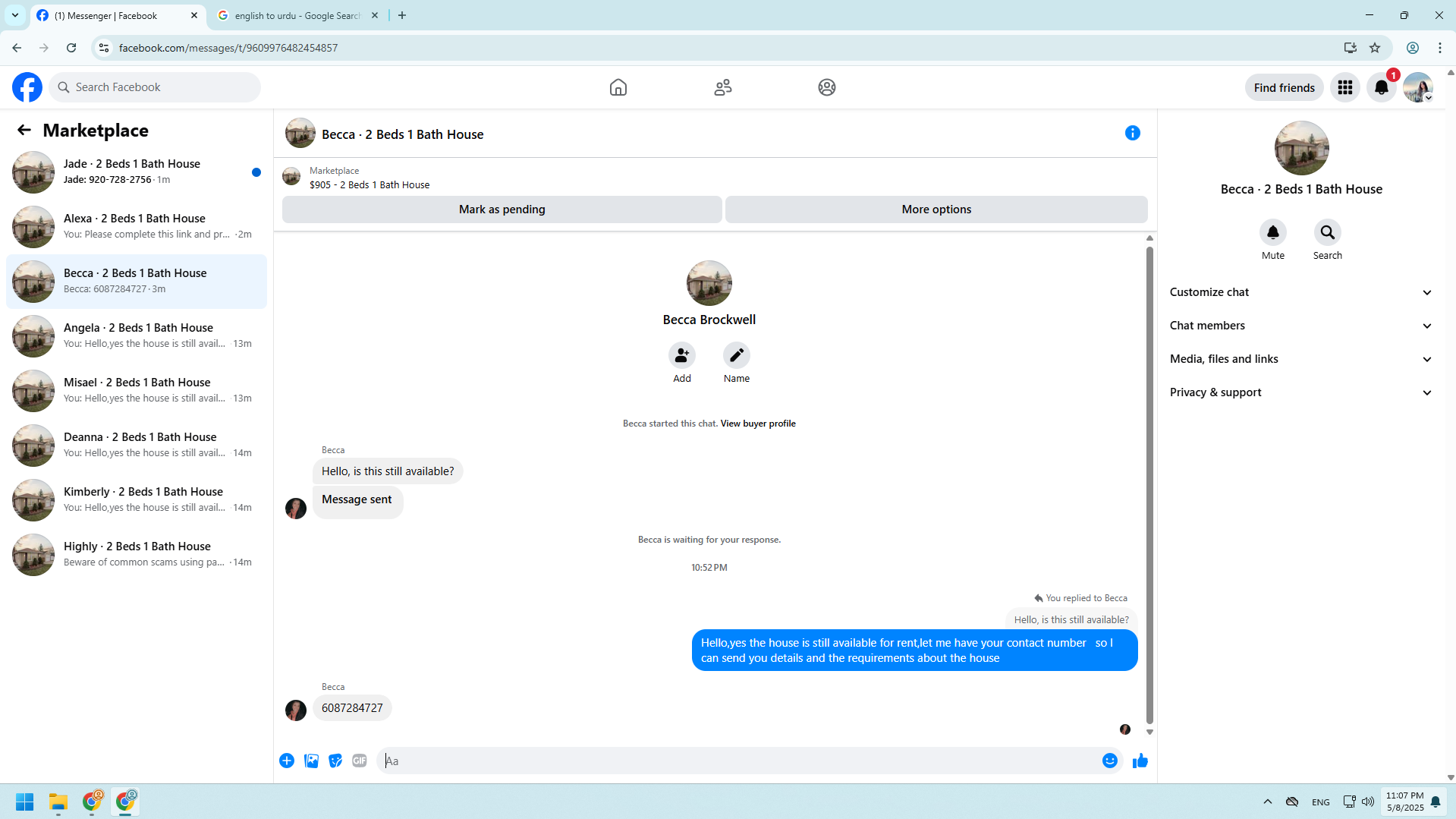Open Kimberly 2 Beds 1 Bath House chat

coord(137,500)
